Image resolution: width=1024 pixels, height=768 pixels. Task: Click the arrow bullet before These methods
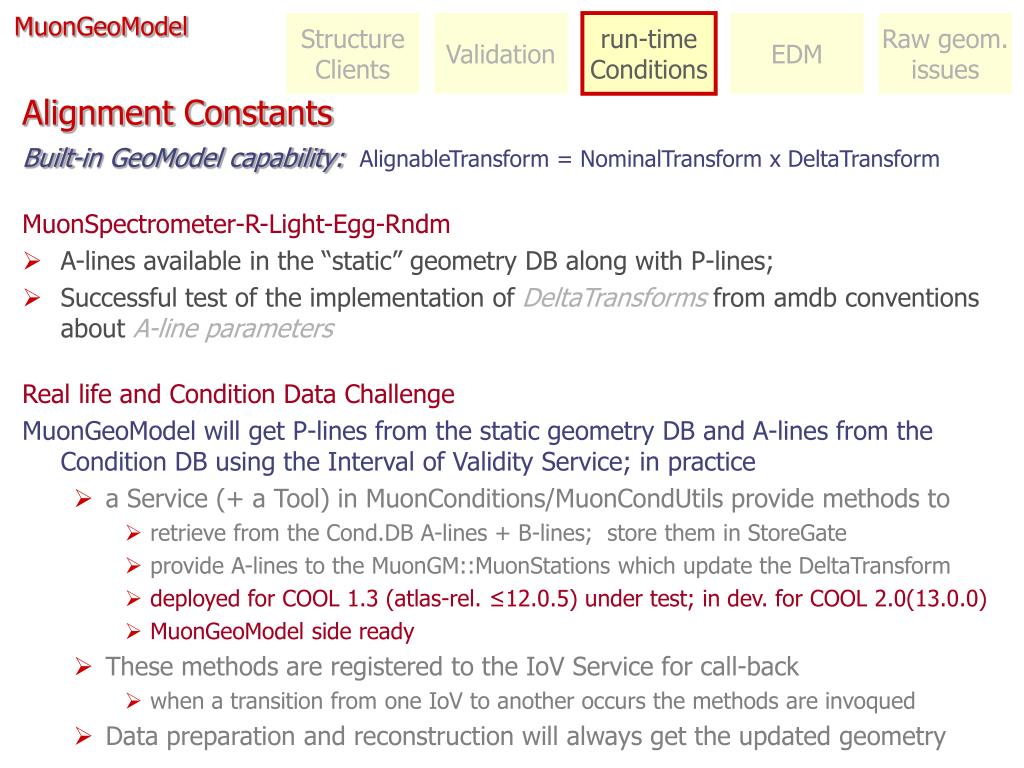(83, 667)
